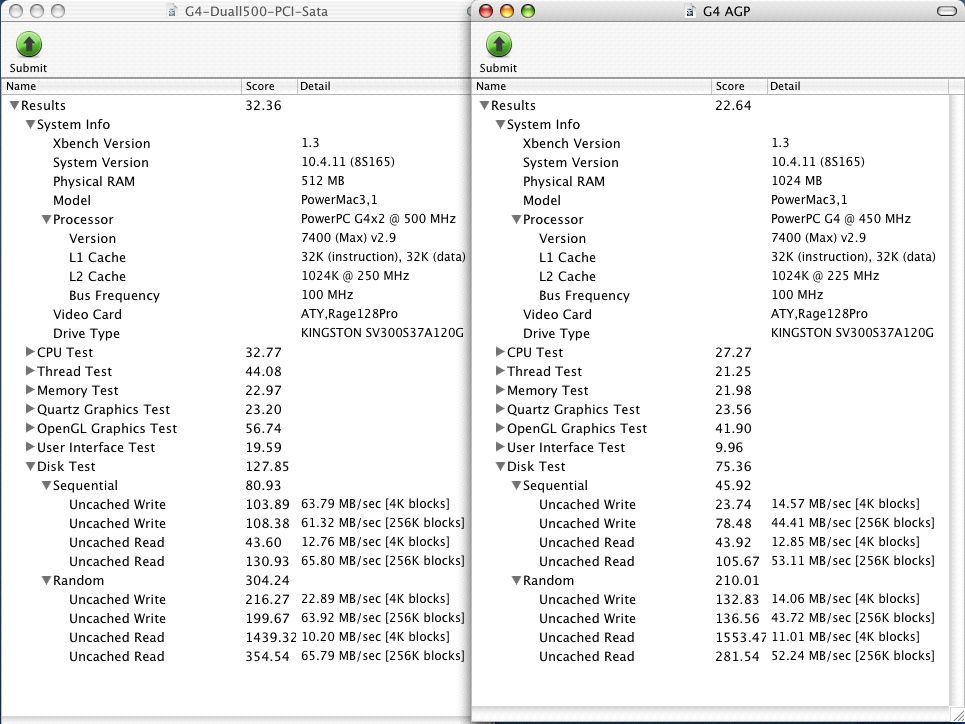Viewport: 965px width, 724px height.
Task: Click overall score 32.36
Action: click(x=263, y=106)
